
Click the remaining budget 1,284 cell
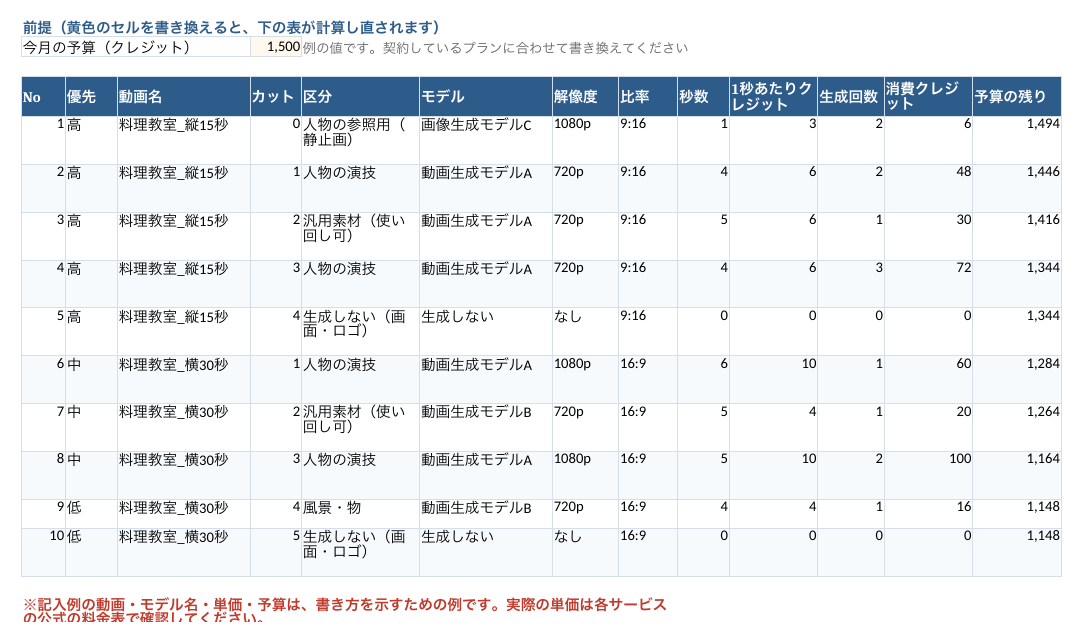click(x=1016, y=380)
